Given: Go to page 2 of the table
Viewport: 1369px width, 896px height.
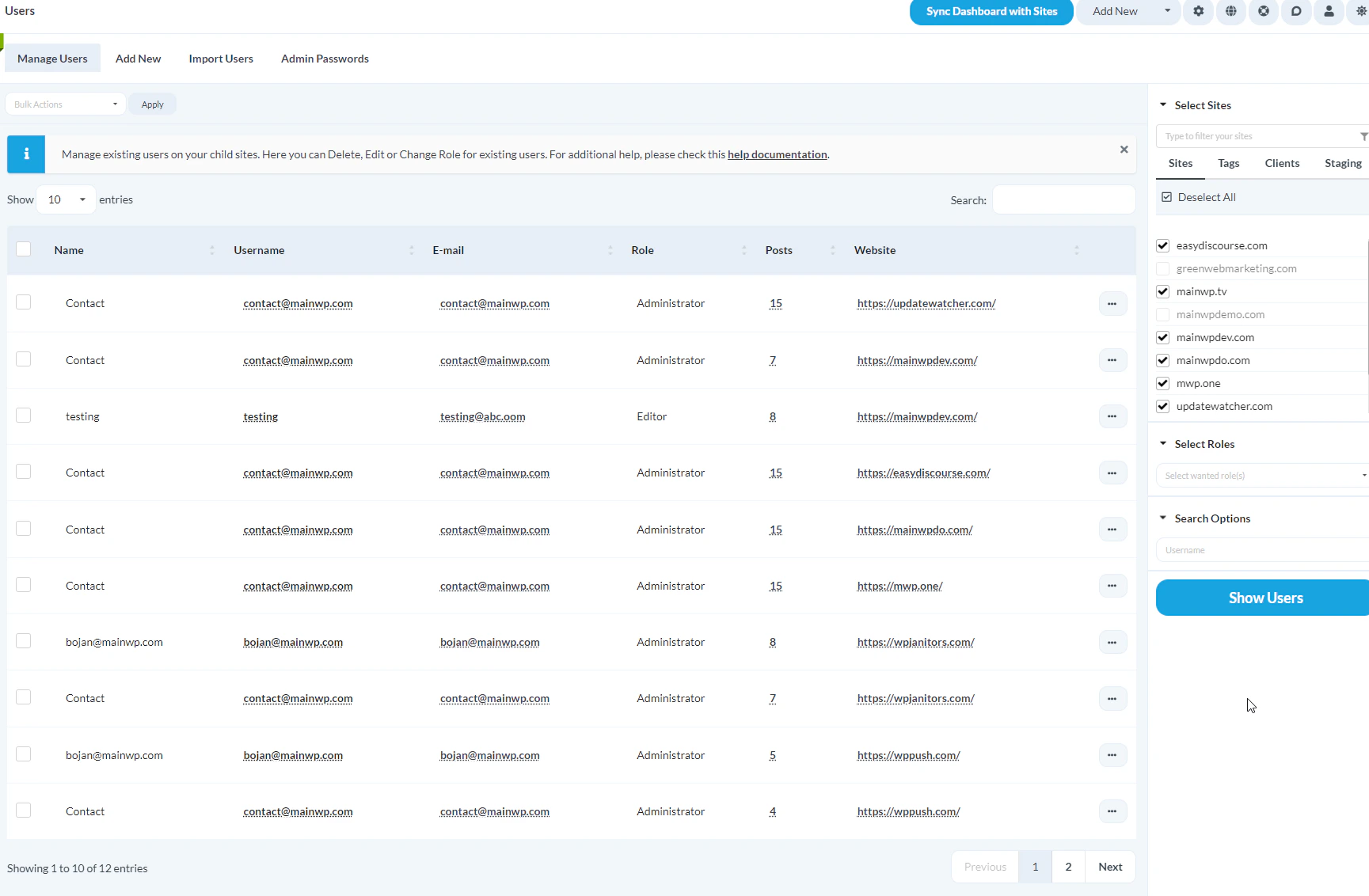Looking at the screenshot, I should coord(1068,868).
